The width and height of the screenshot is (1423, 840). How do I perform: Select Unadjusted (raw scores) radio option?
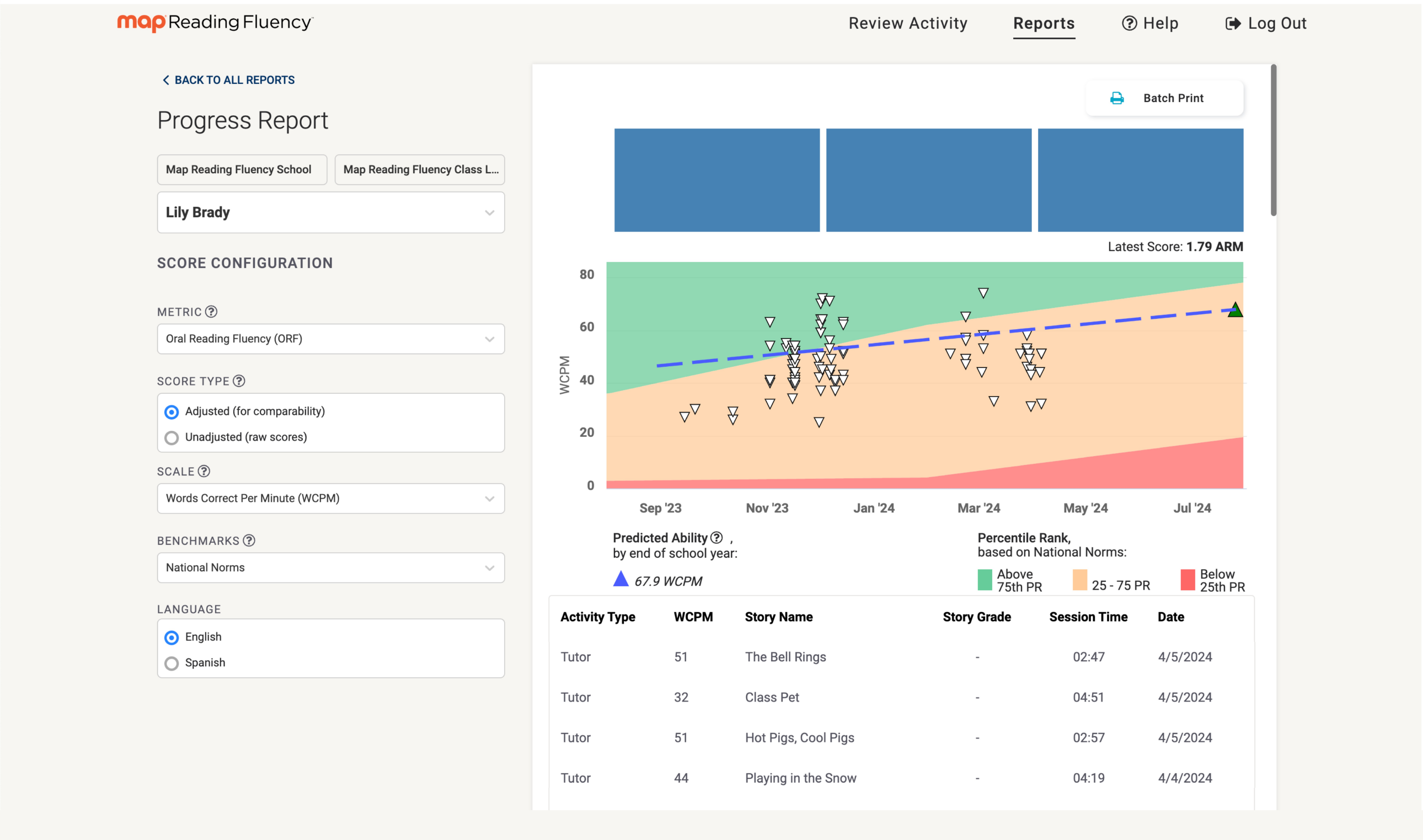click(172, 437)
